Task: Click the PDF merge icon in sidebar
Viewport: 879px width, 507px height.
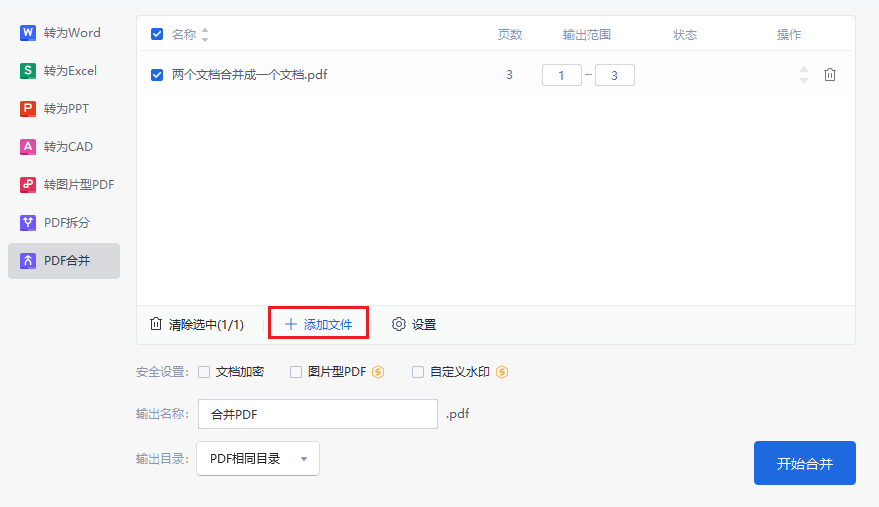Action: (x=27, y=261)
